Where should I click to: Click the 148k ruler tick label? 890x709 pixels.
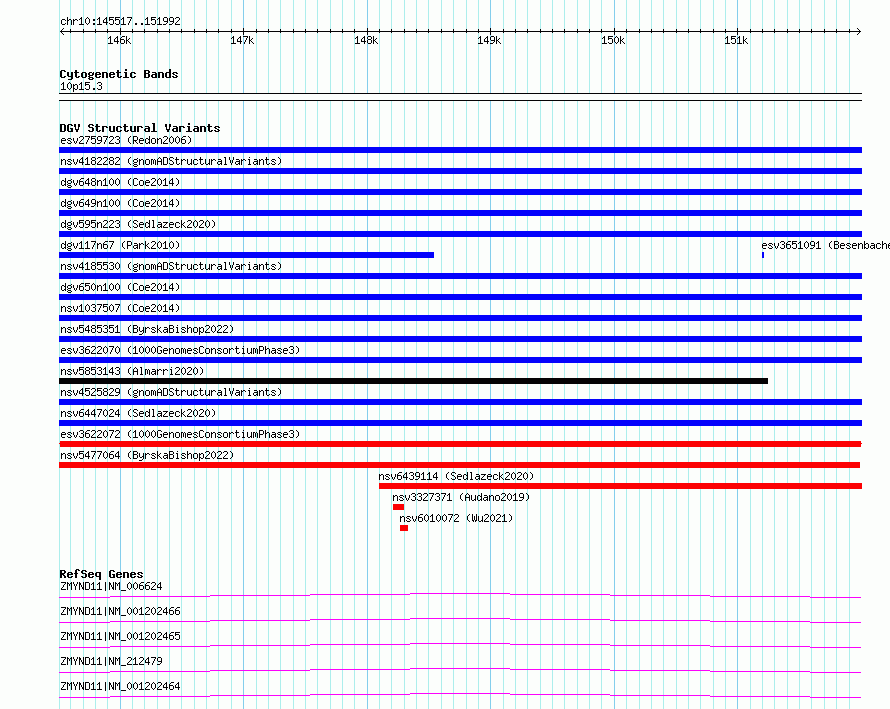click(x=366, y=40)
